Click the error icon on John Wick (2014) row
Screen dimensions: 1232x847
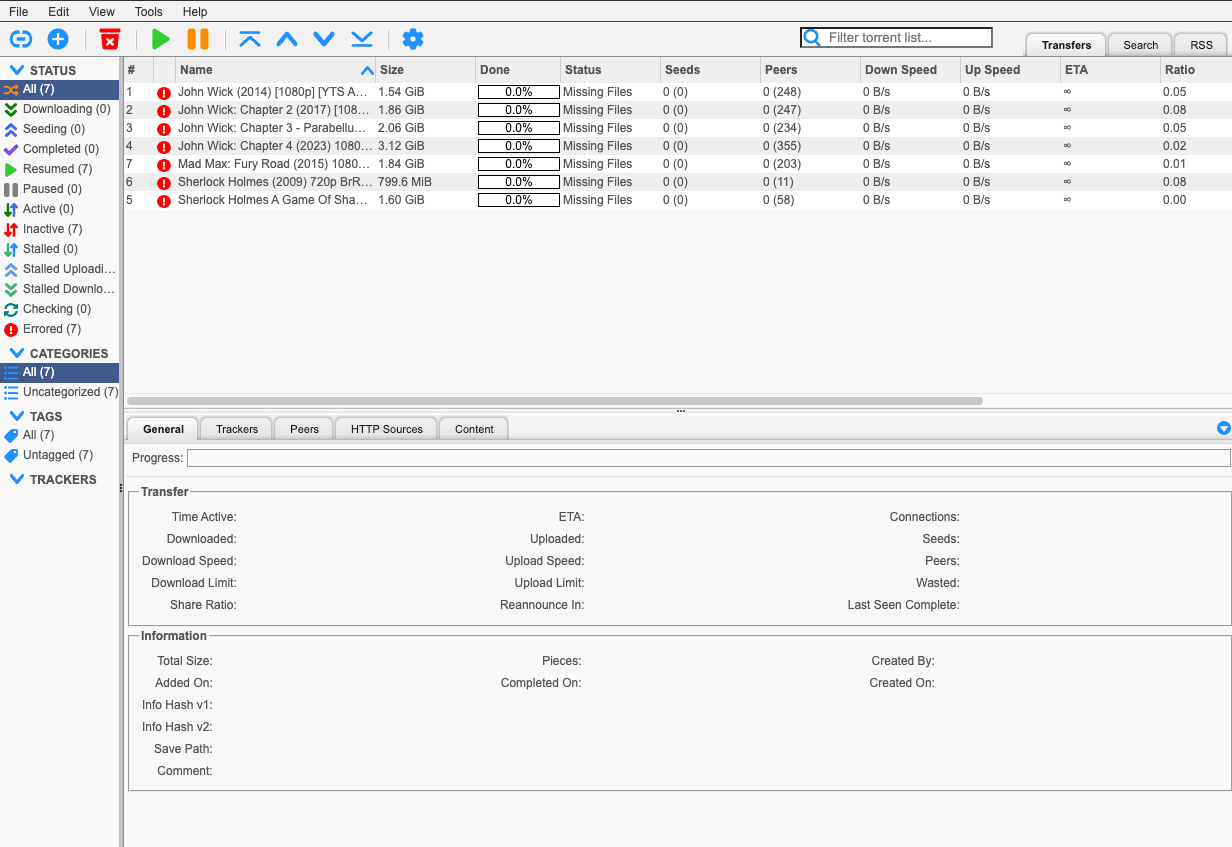164,93
